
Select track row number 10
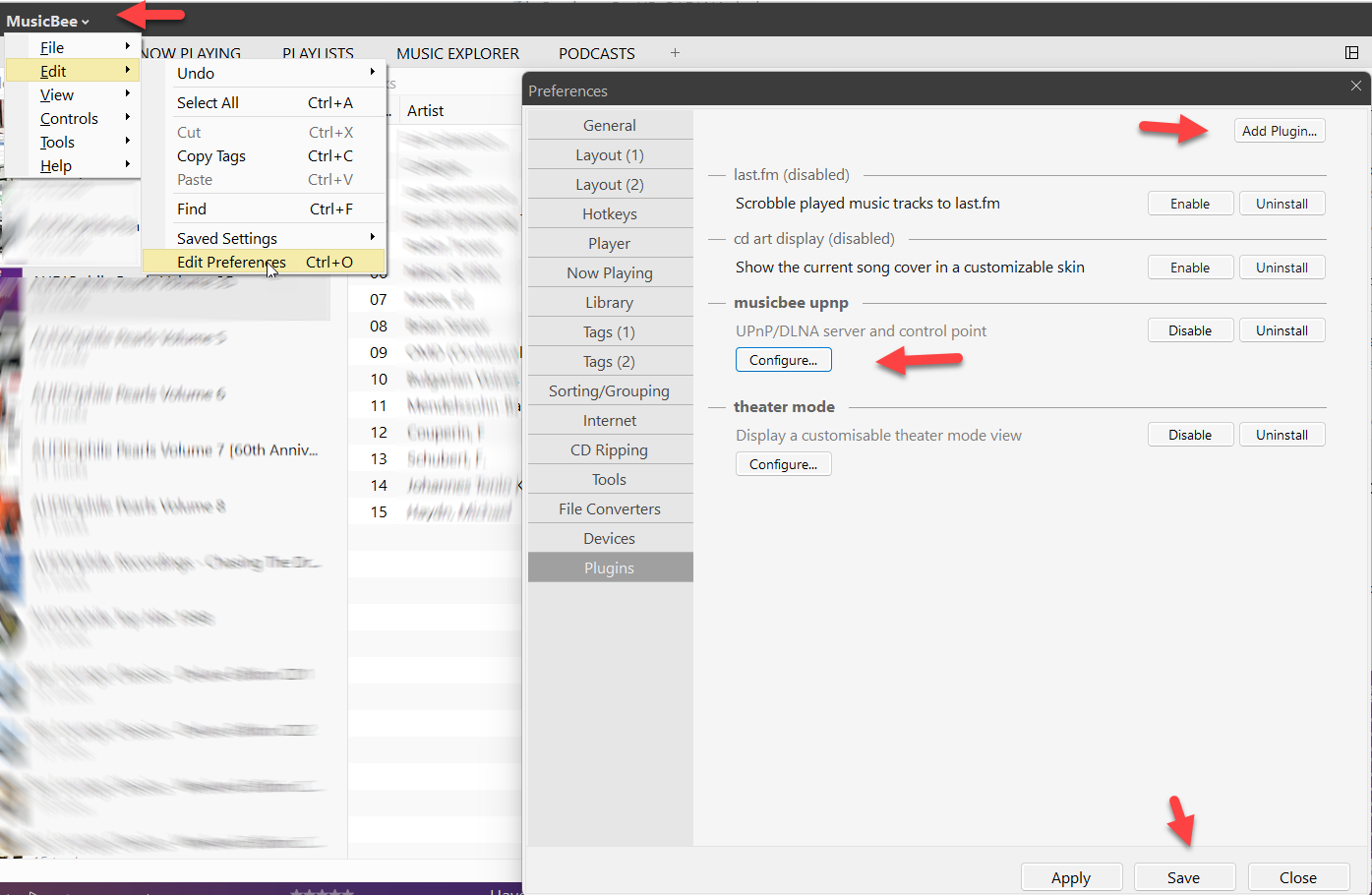[x=434, y=379]
